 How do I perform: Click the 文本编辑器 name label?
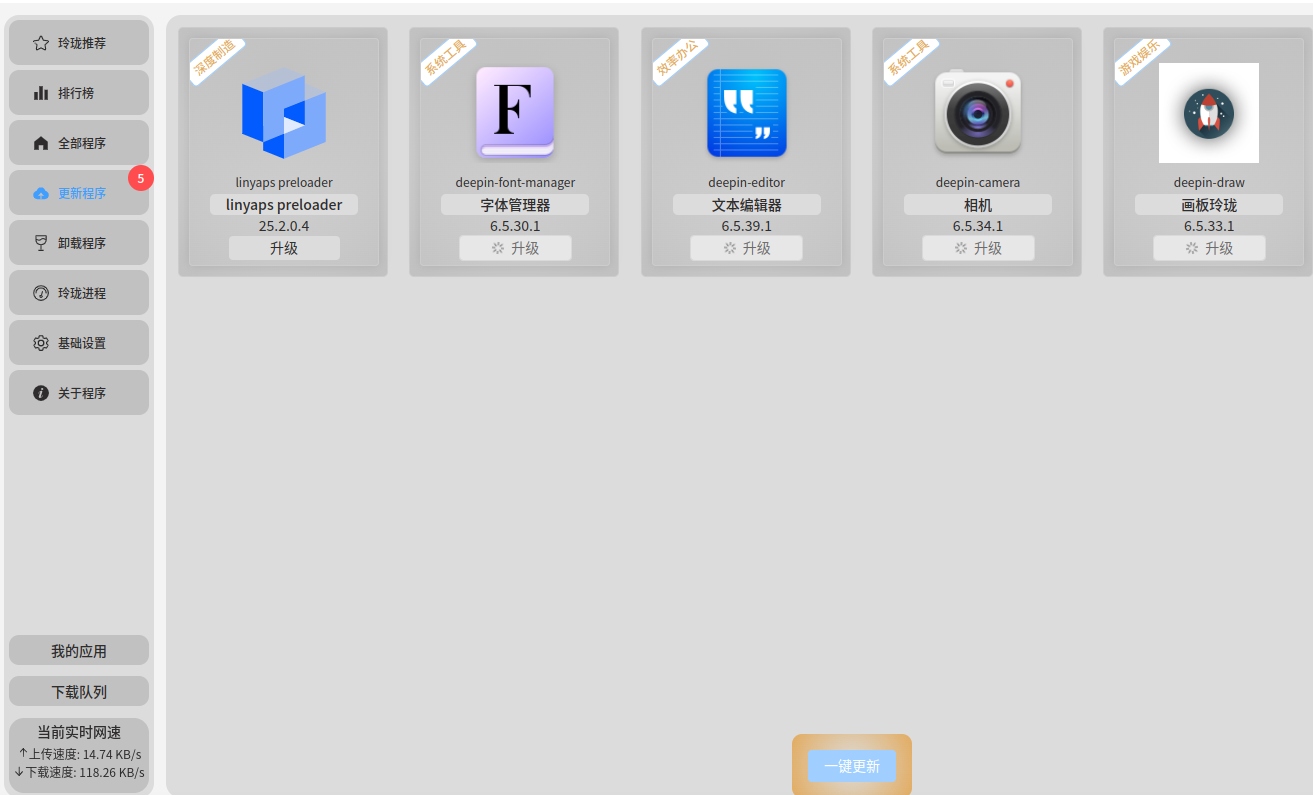point(747,205)
